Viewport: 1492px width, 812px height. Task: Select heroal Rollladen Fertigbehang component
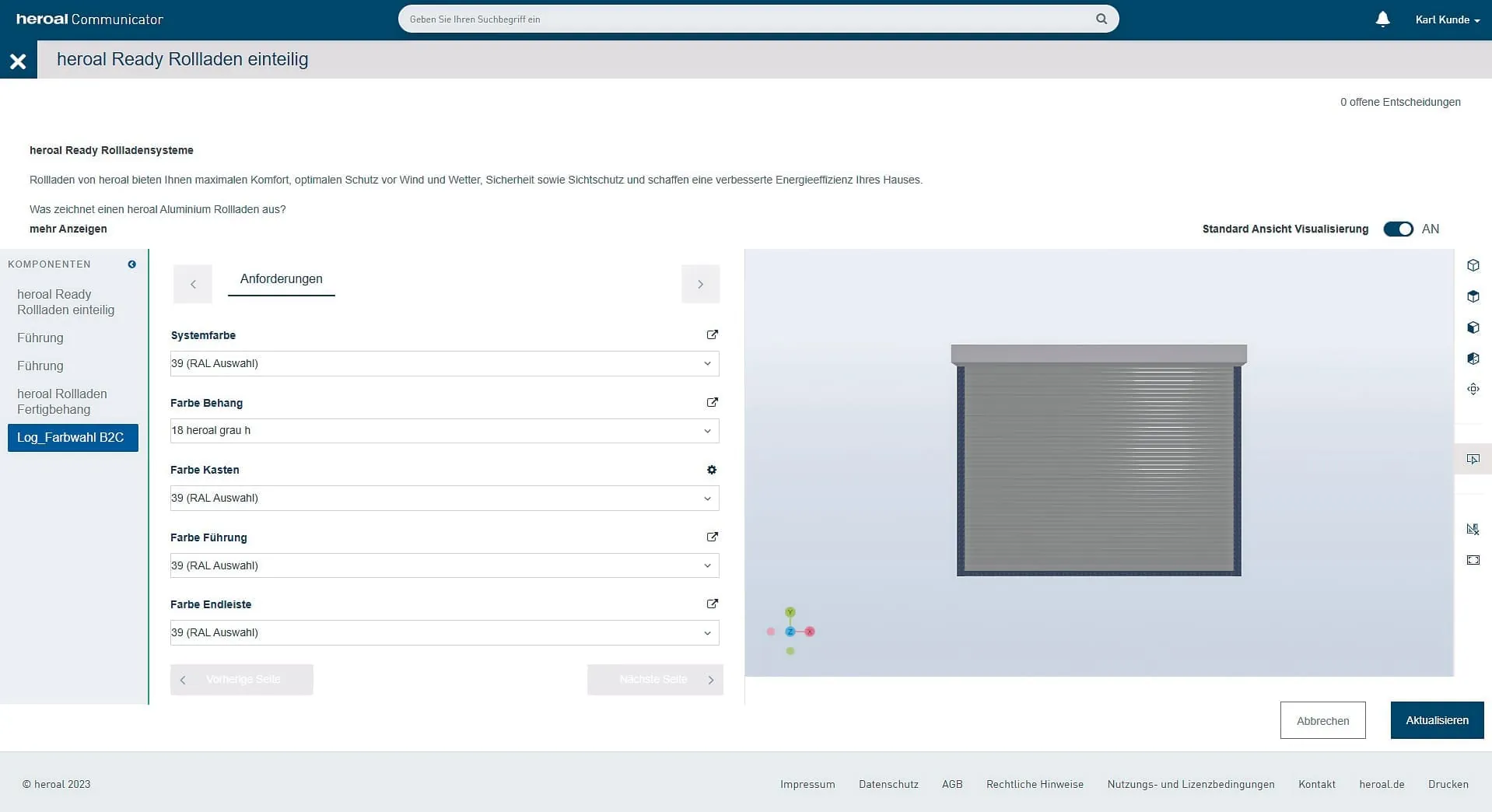coord(62,401)
